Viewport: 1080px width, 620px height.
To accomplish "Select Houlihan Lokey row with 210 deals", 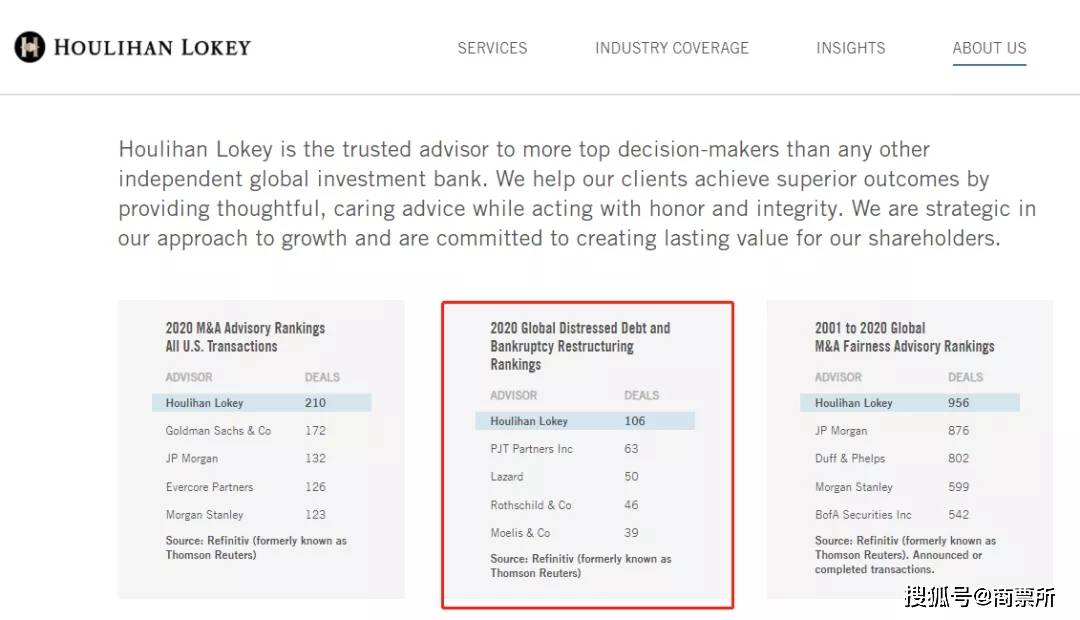I will point(261,403).
